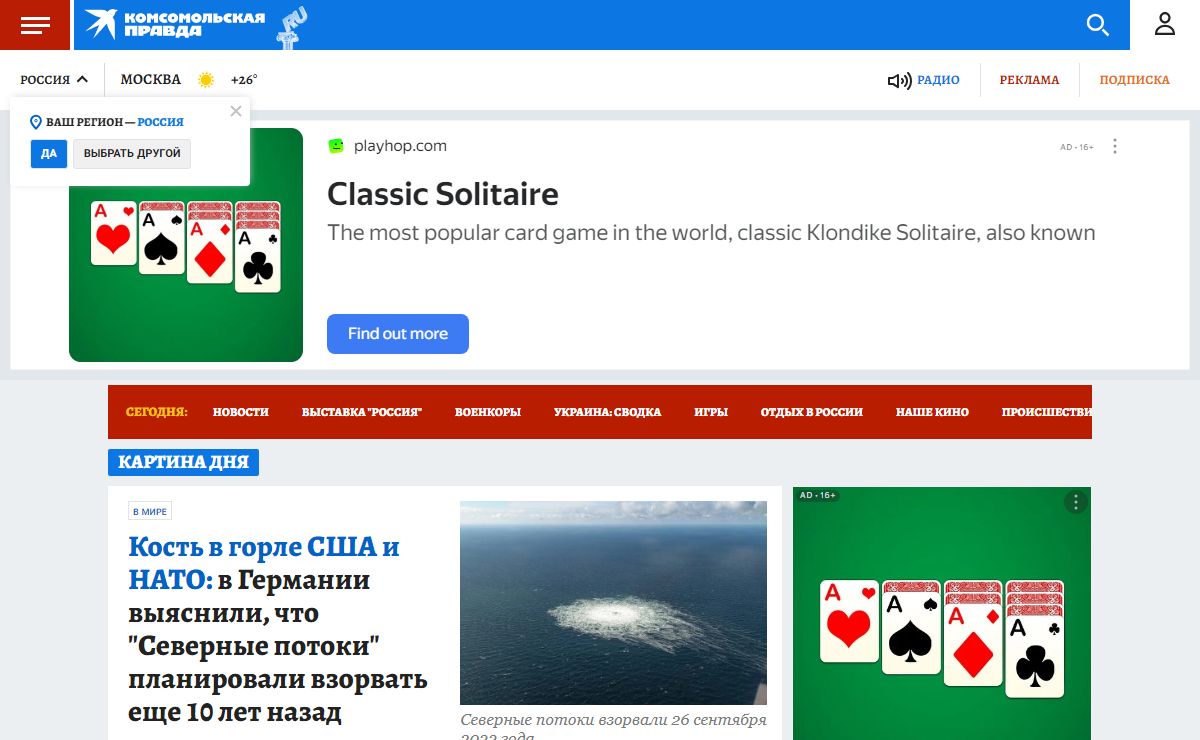
Task: Go to УКРАИНА: СВОДКА section
Action: coord(607,412)
